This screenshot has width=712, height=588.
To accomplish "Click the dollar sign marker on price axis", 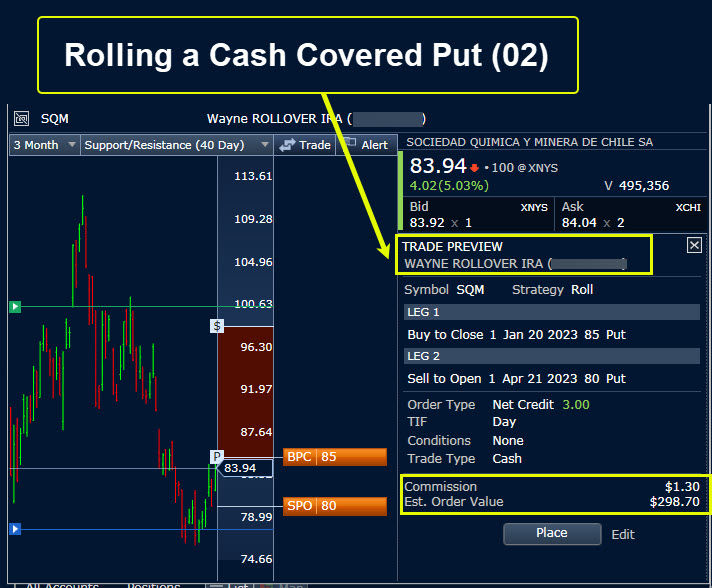I will [x=217, y=326].
